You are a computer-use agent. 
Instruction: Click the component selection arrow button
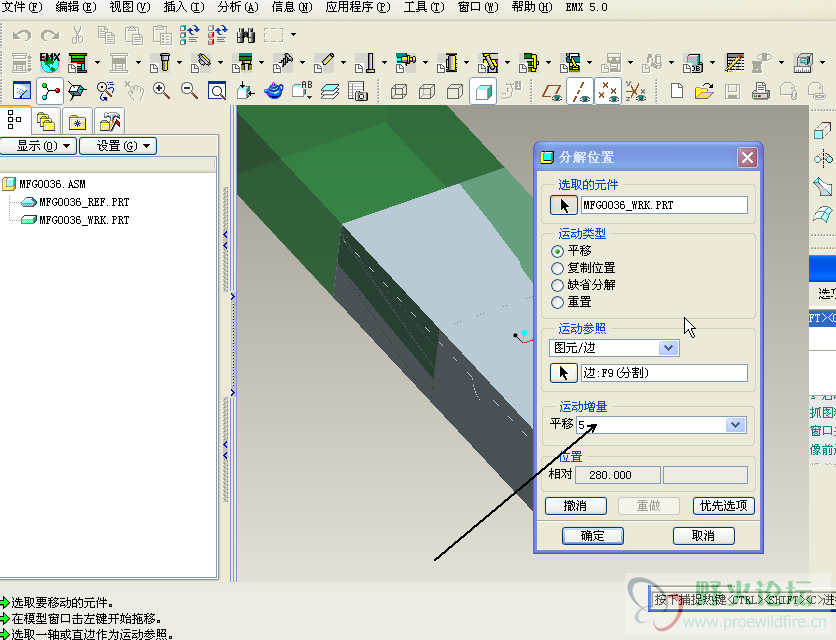click(x=564, y=205)
